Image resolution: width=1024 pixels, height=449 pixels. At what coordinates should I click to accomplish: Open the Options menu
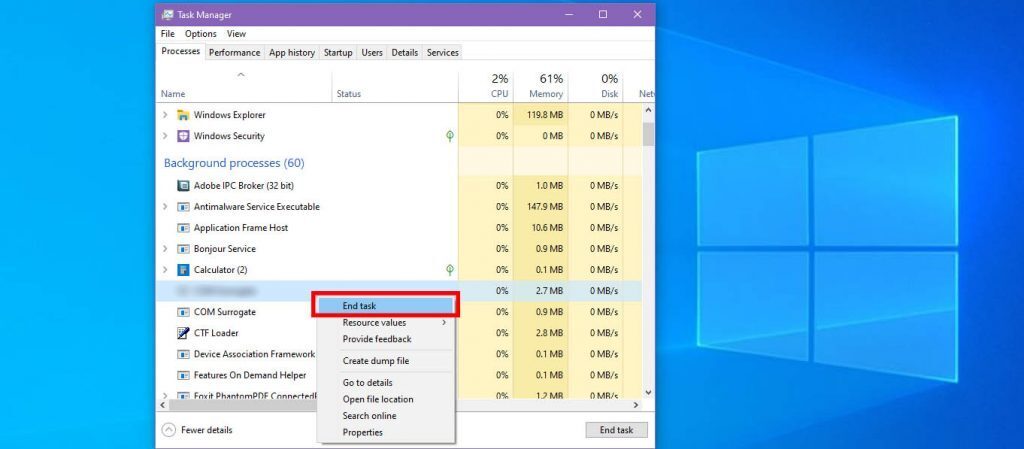pos(200,34)
